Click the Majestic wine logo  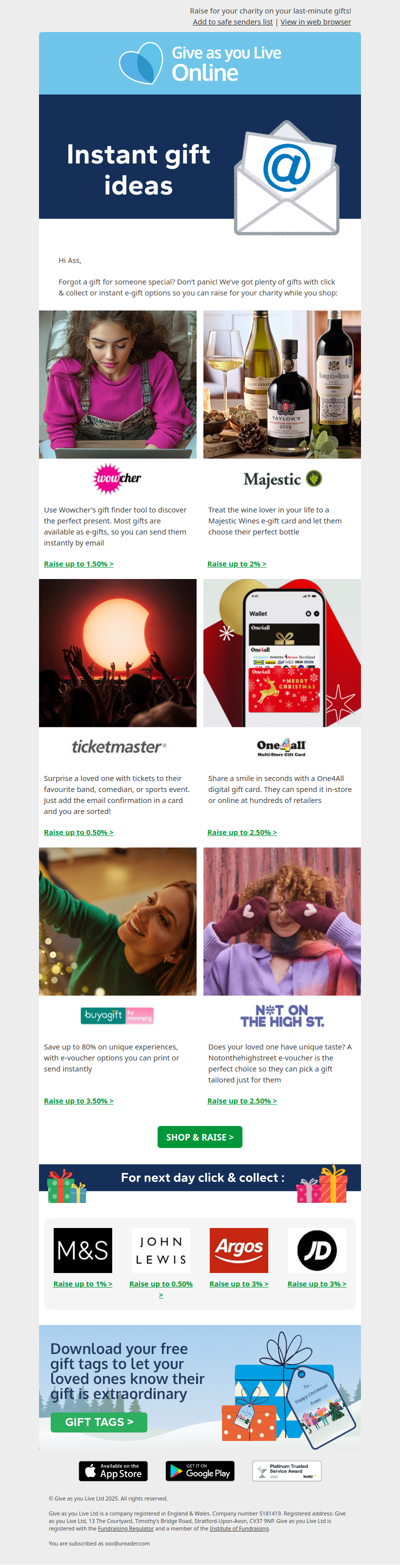(282, 479)
